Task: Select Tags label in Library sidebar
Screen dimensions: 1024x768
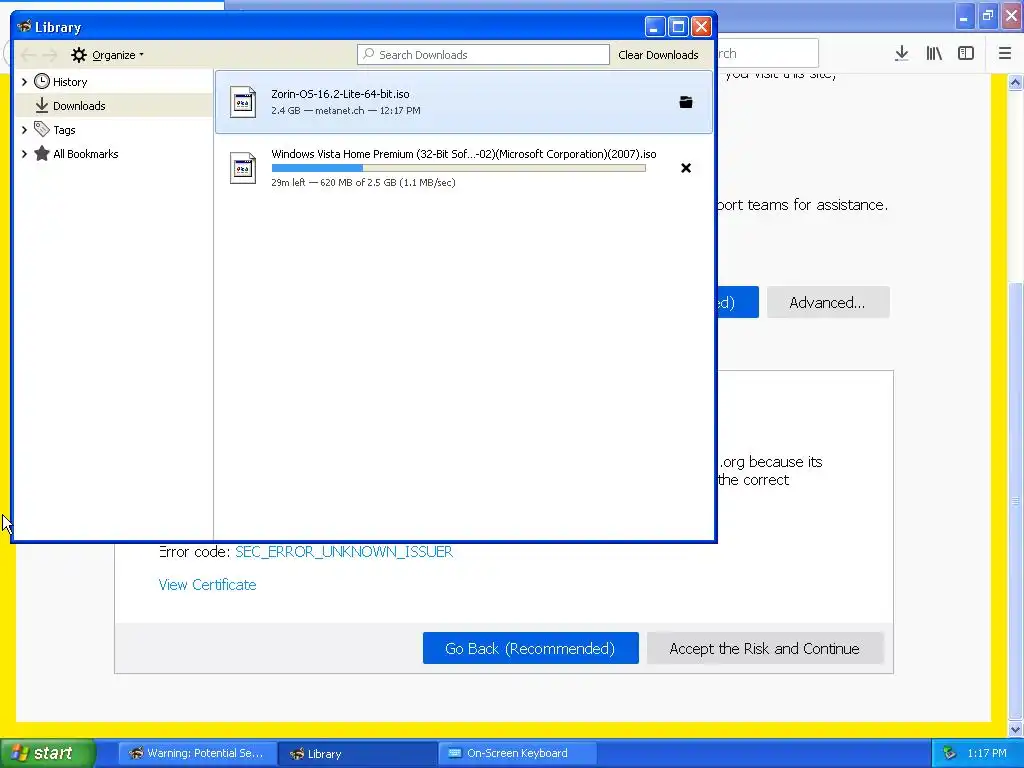Action: (64, 130)
